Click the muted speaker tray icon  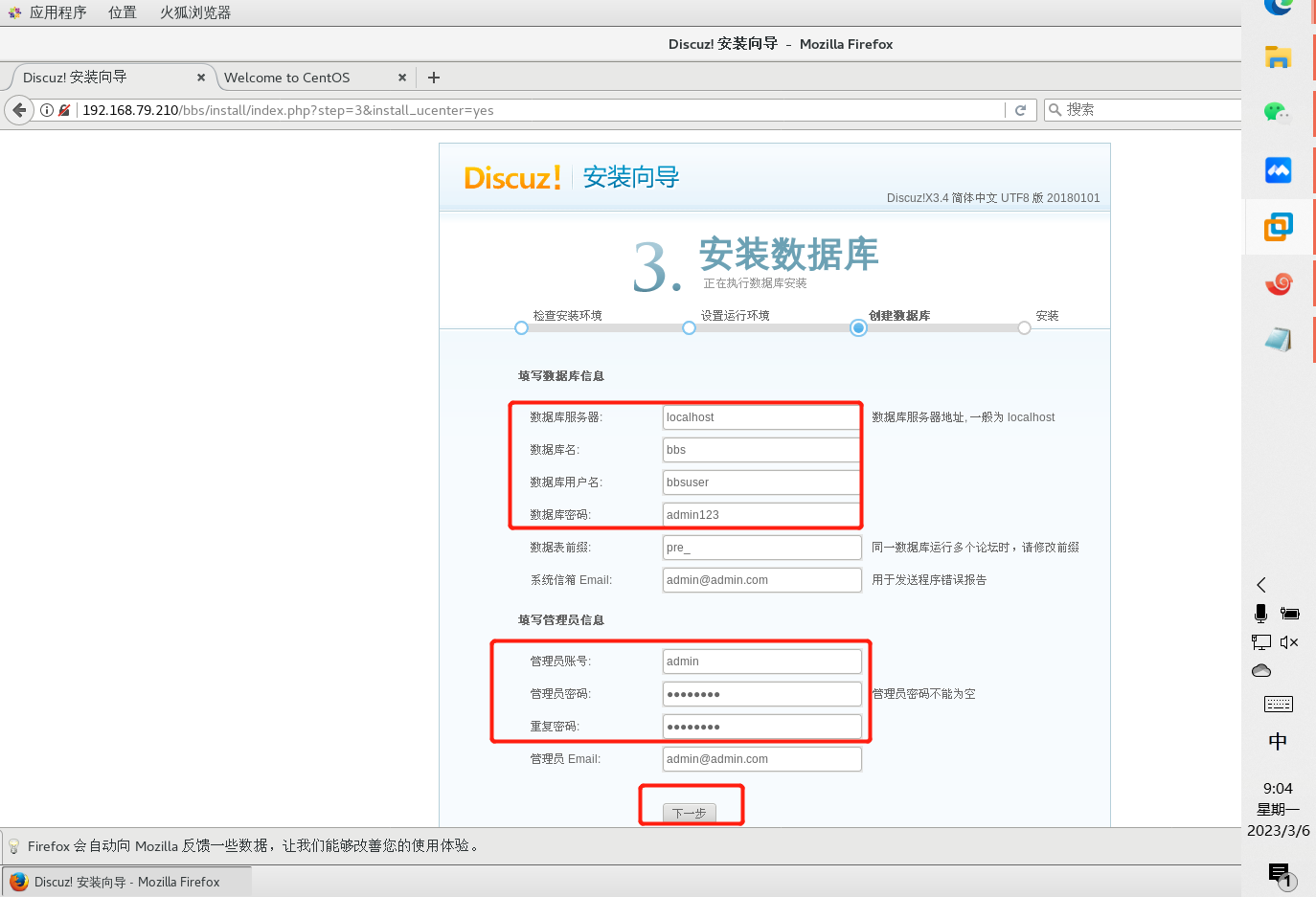(x=1289, y=642)
